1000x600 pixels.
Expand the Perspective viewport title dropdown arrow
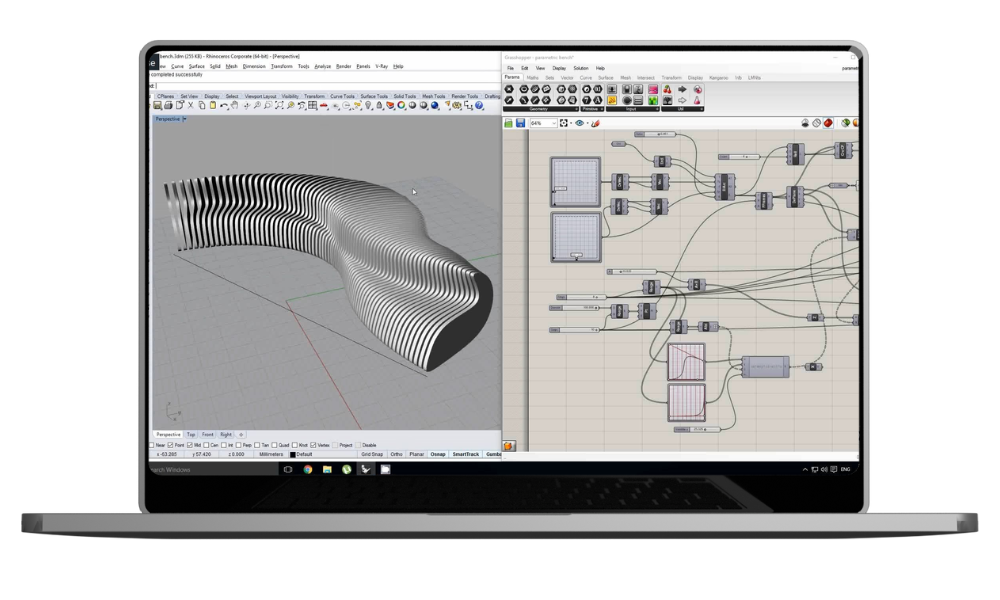click(x=184, y=119)
